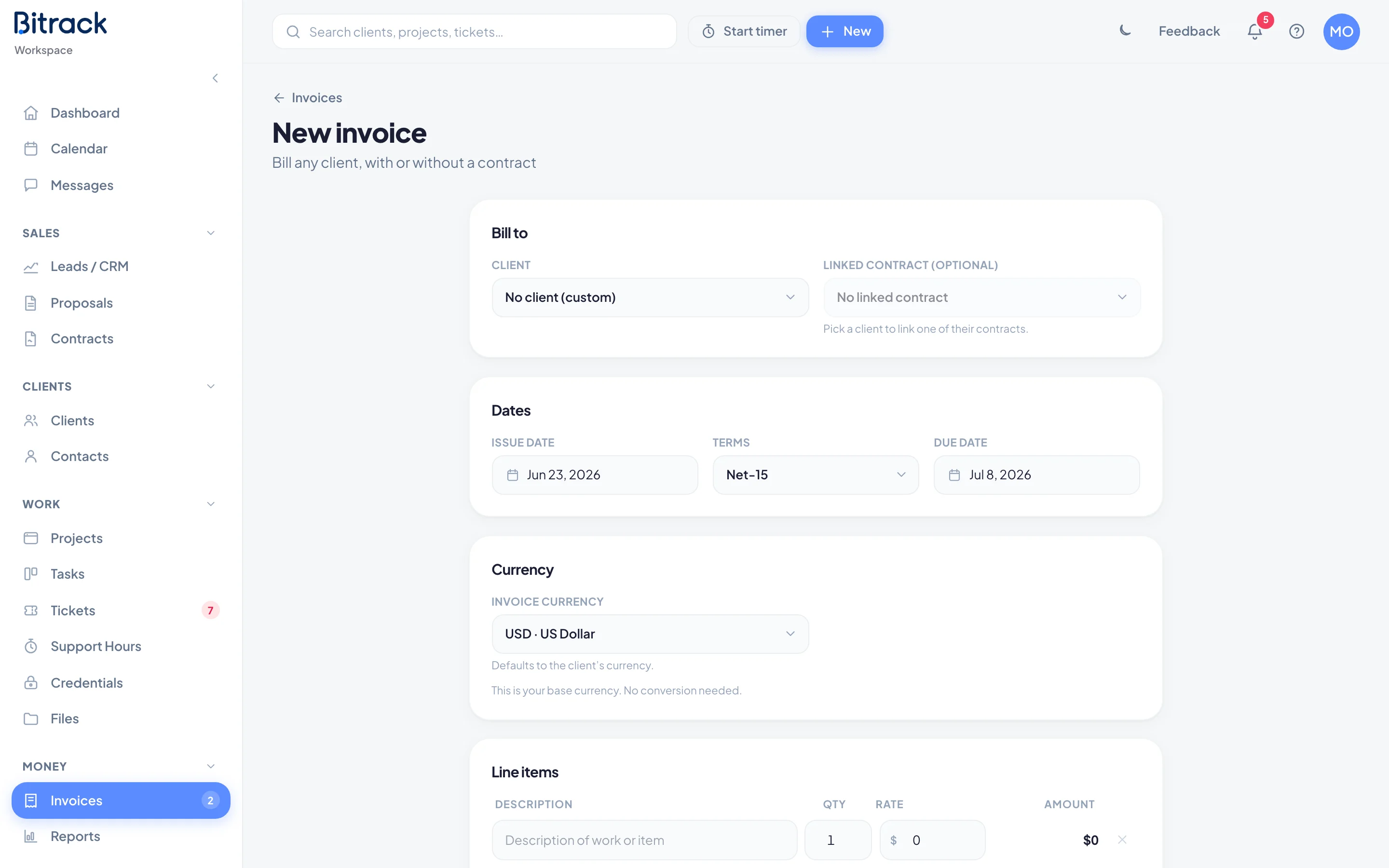Go back to Invoices via breadcrumb
This screenshot has width=1389, height=868.
point(308,97)
